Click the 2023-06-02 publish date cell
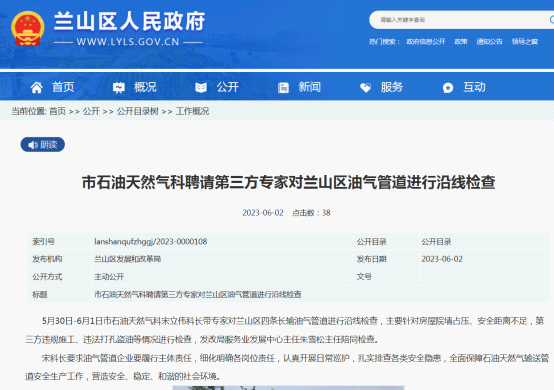The image size is (554, 390). tap(442, 259)
